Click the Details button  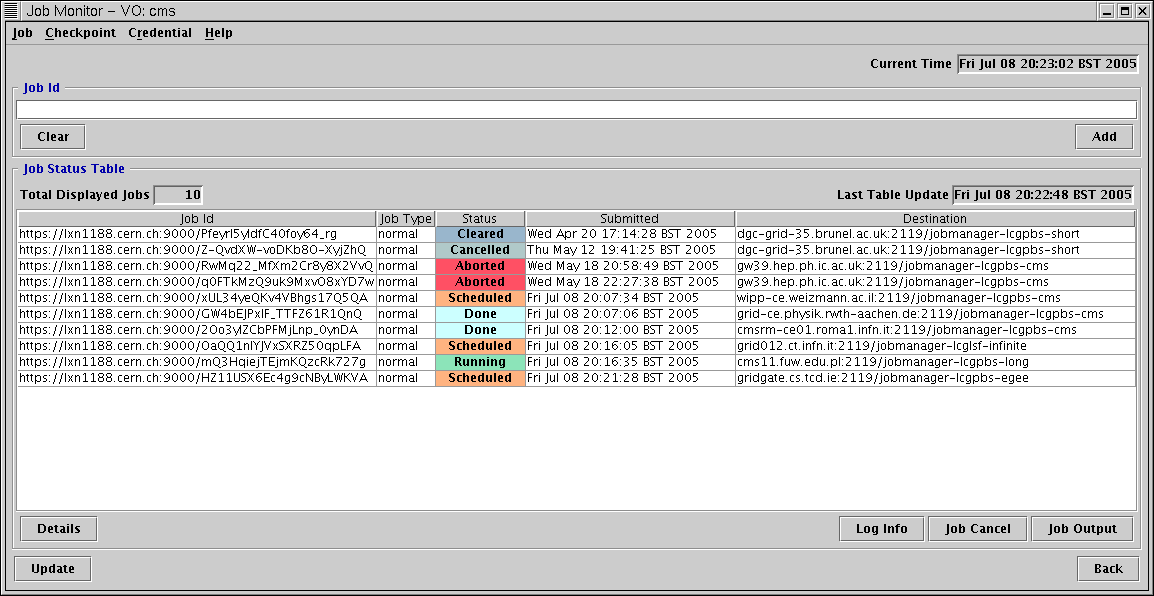(58, 529)
